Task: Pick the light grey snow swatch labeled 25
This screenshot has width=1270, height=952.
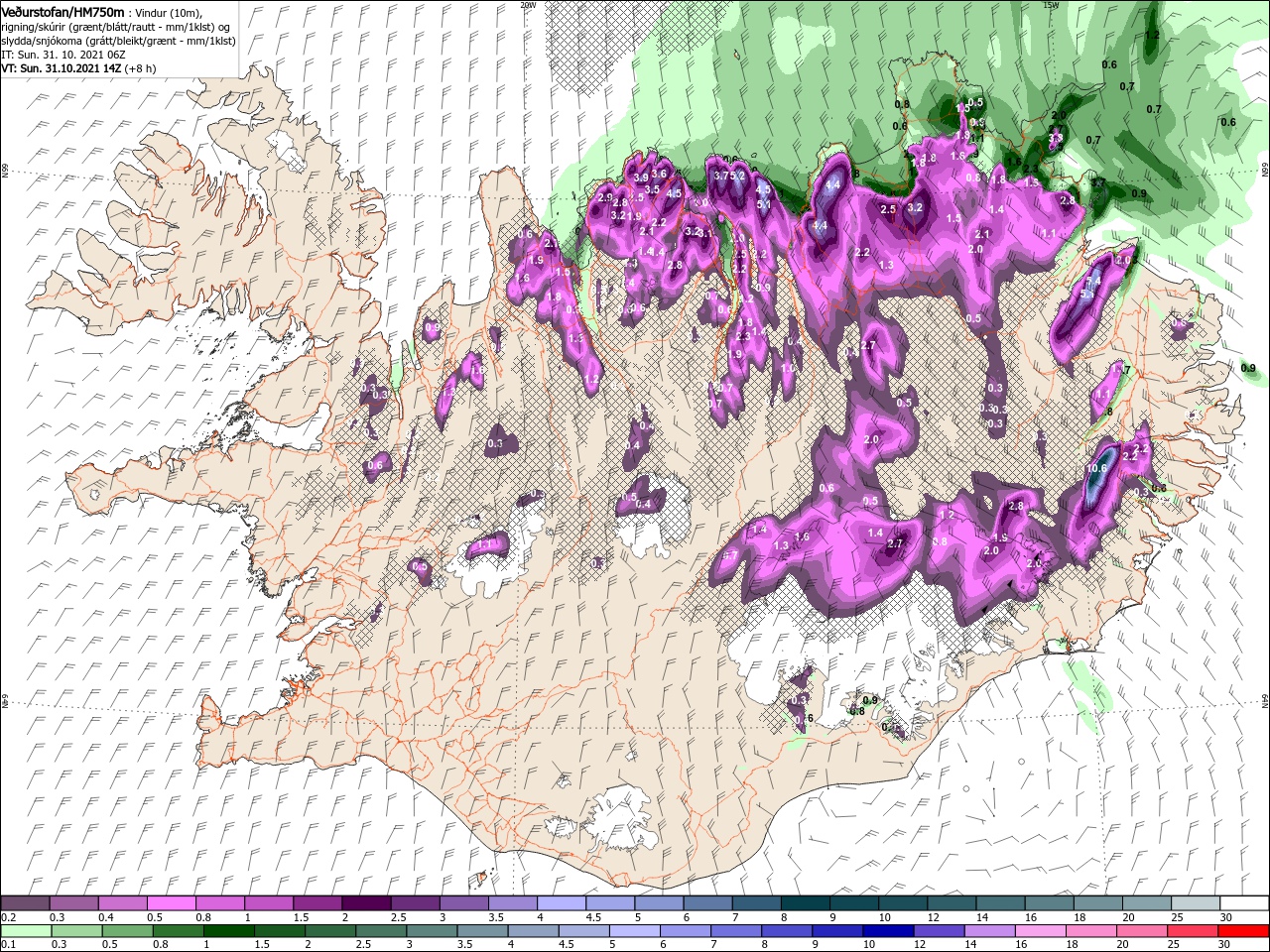Action: (1196, 902)
